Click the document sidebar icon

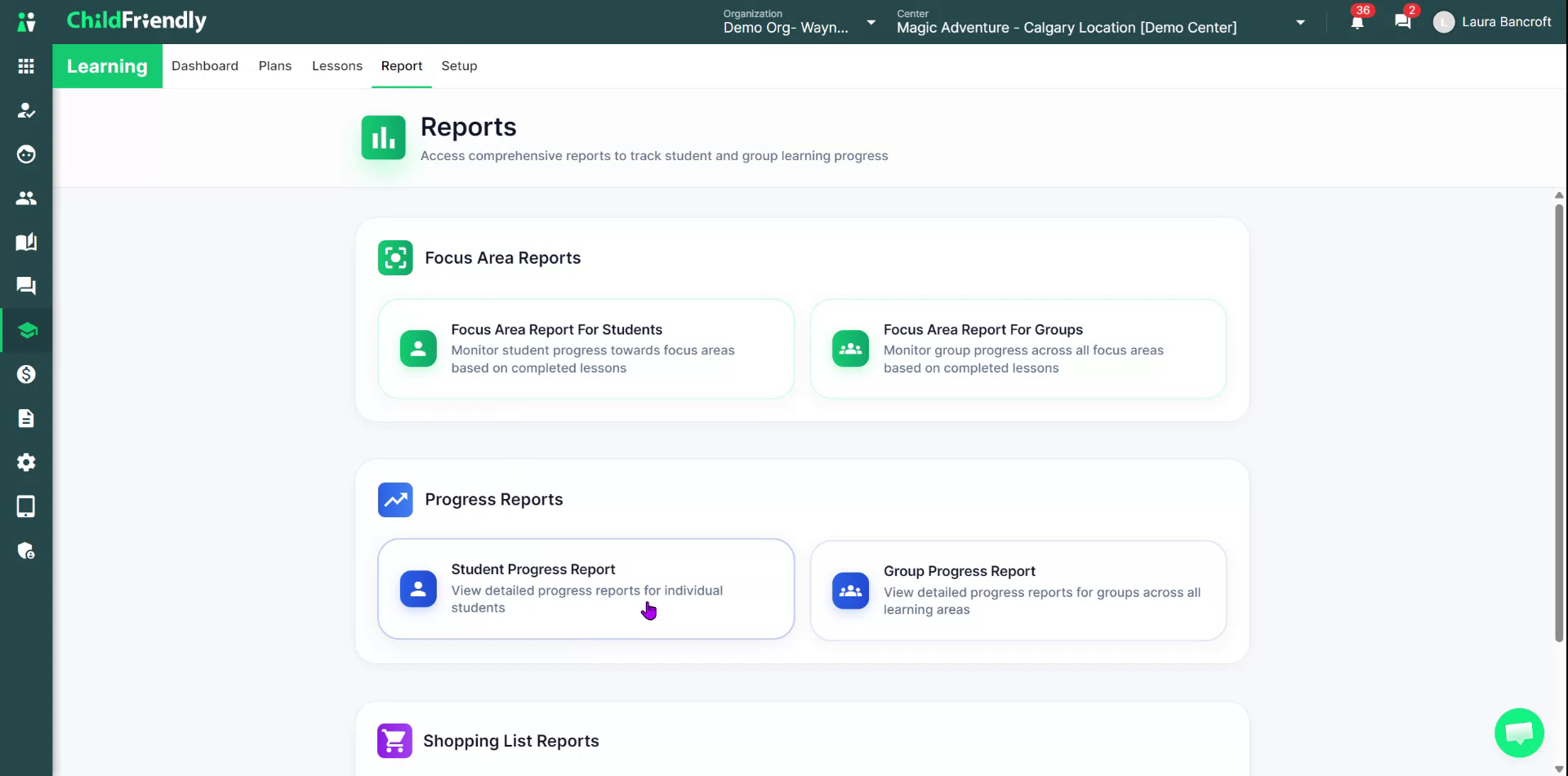[x=26, y=418]
